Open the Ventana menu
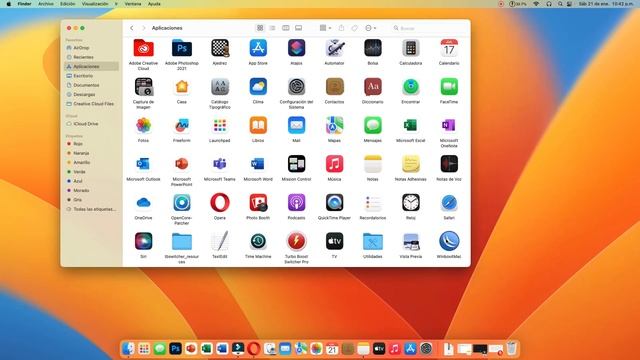 133,4
